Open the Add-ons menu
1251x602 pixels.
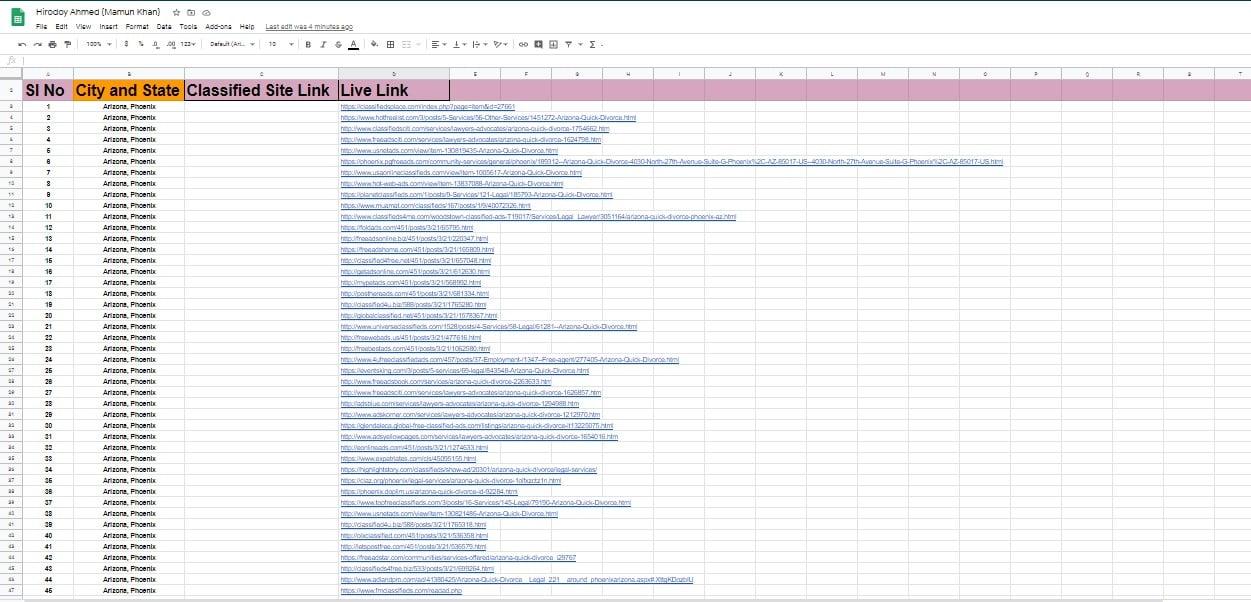[219, 27]
